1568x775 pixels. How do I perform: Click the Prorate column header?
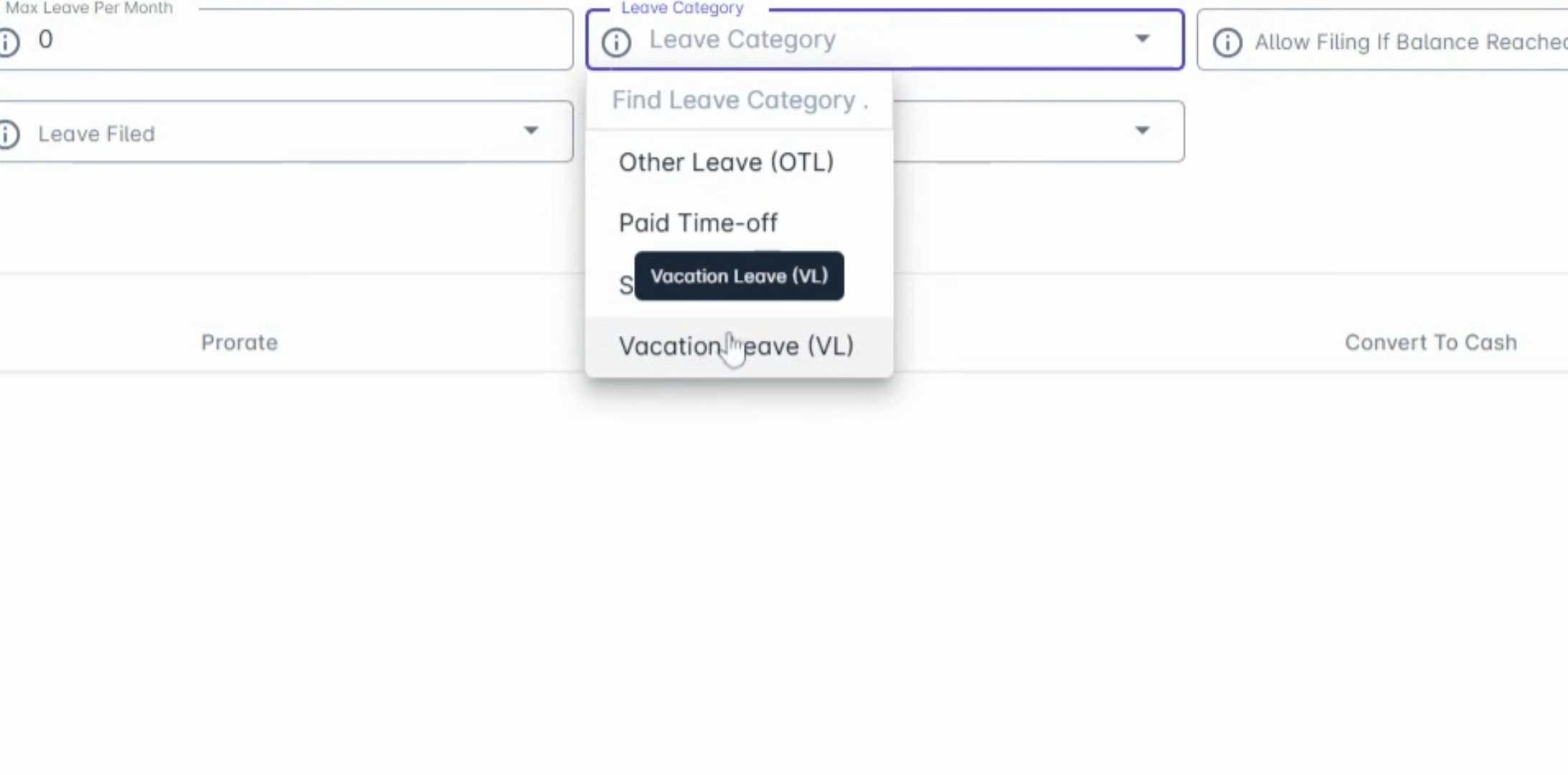[x=239, y=342]
